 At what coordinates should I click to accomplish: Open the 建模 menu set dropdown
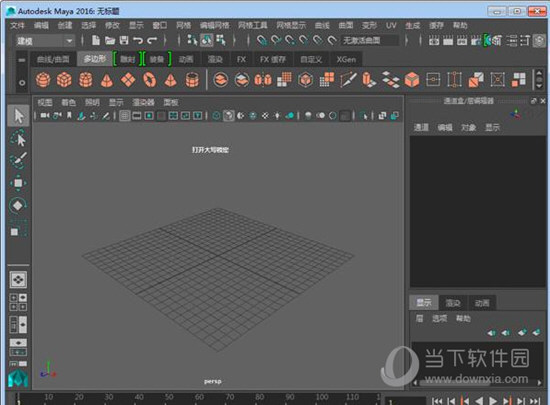point(45,41)
